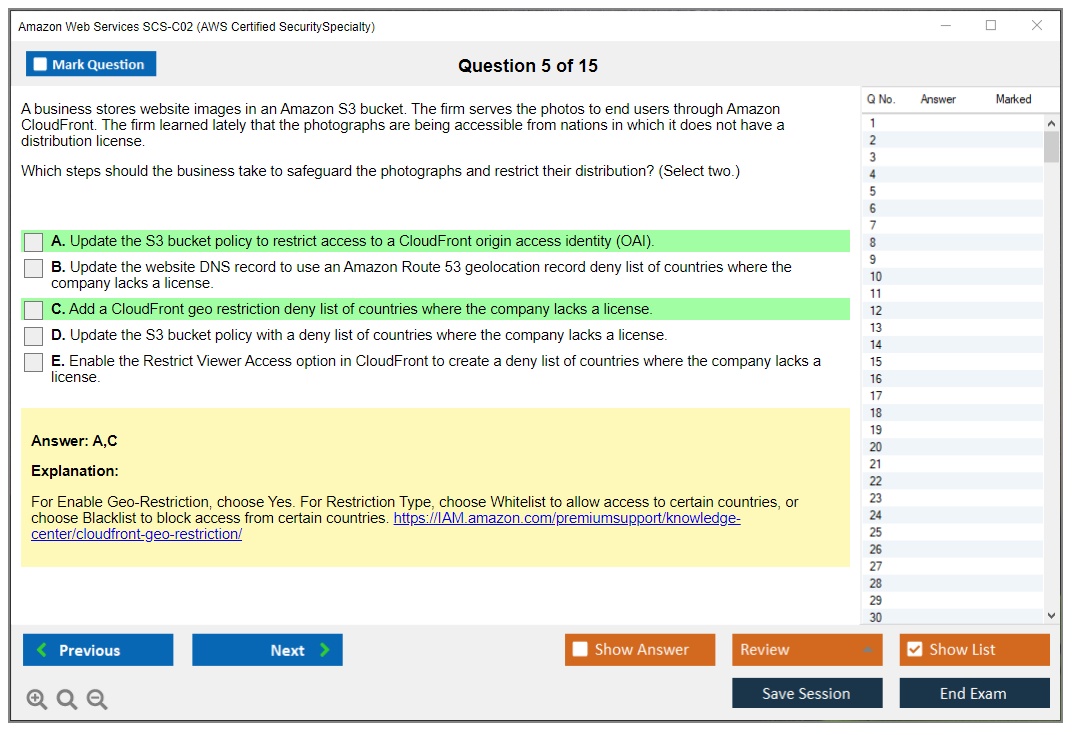This screenshot has width=1075, height=735.
Task: Click the zoom in magnifier icon
Action: click(37, 700)
